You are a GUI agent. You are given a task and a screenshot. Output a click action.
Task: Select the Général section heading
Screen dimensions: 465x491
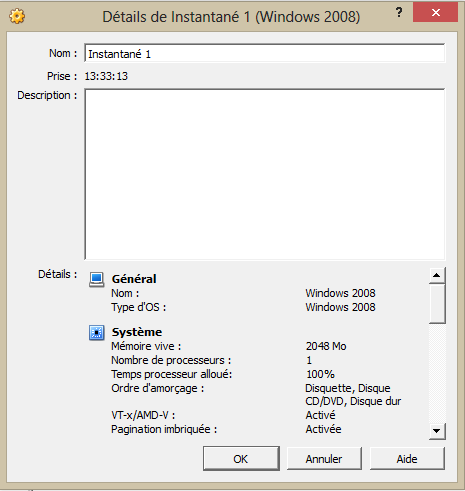click(x=134, y=279)
